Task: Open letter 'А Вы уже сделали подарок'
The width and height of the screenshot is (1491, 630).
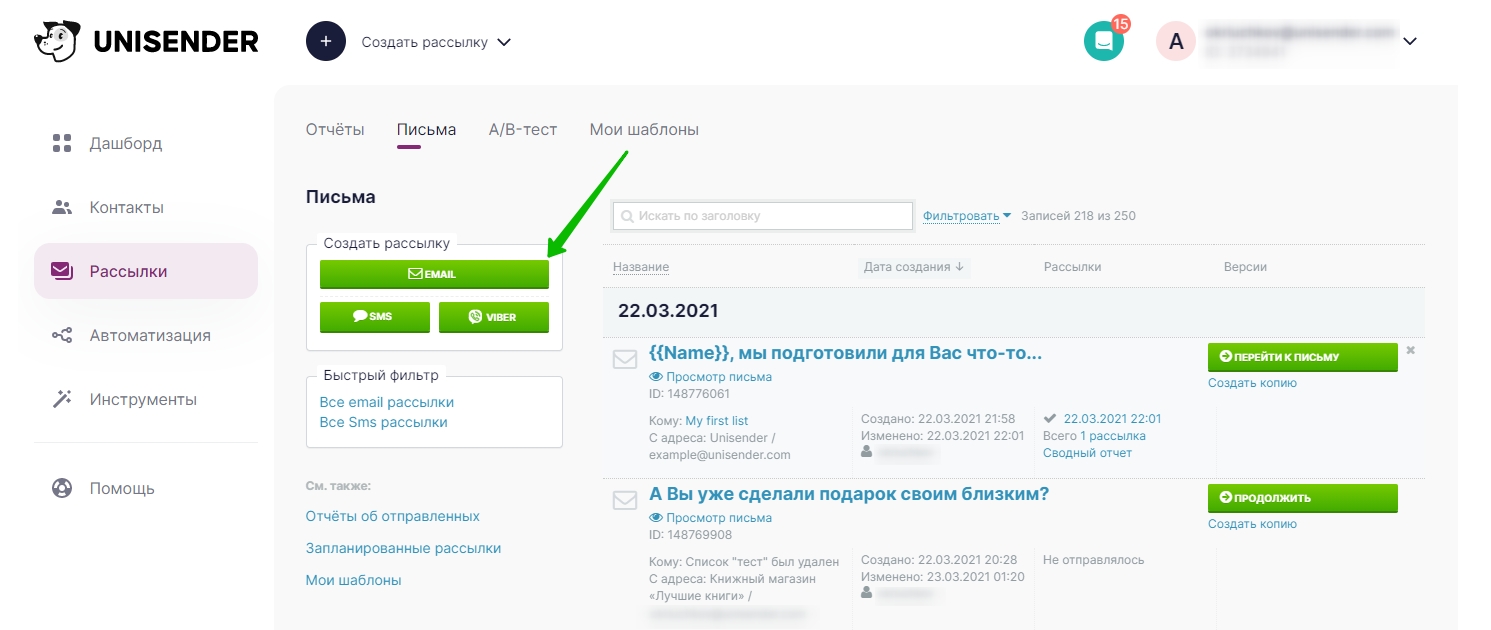Action: click(849, 494)
